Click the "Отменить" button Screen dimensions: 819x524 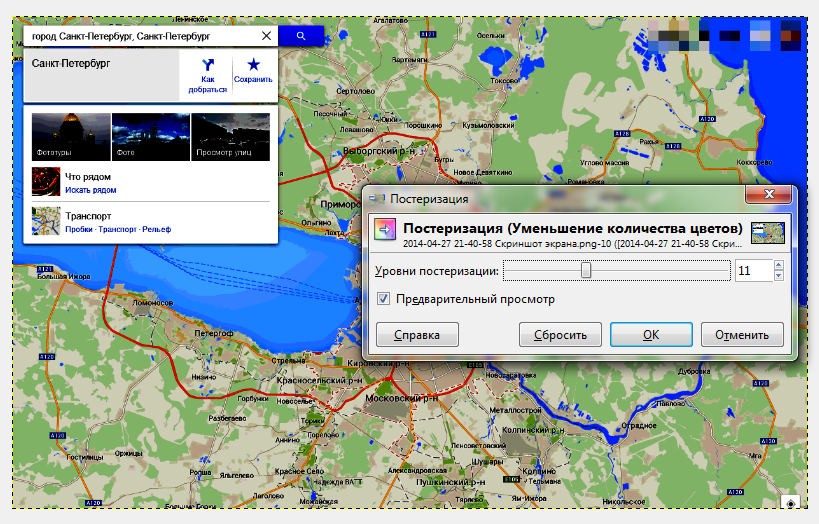pos(742,335)
